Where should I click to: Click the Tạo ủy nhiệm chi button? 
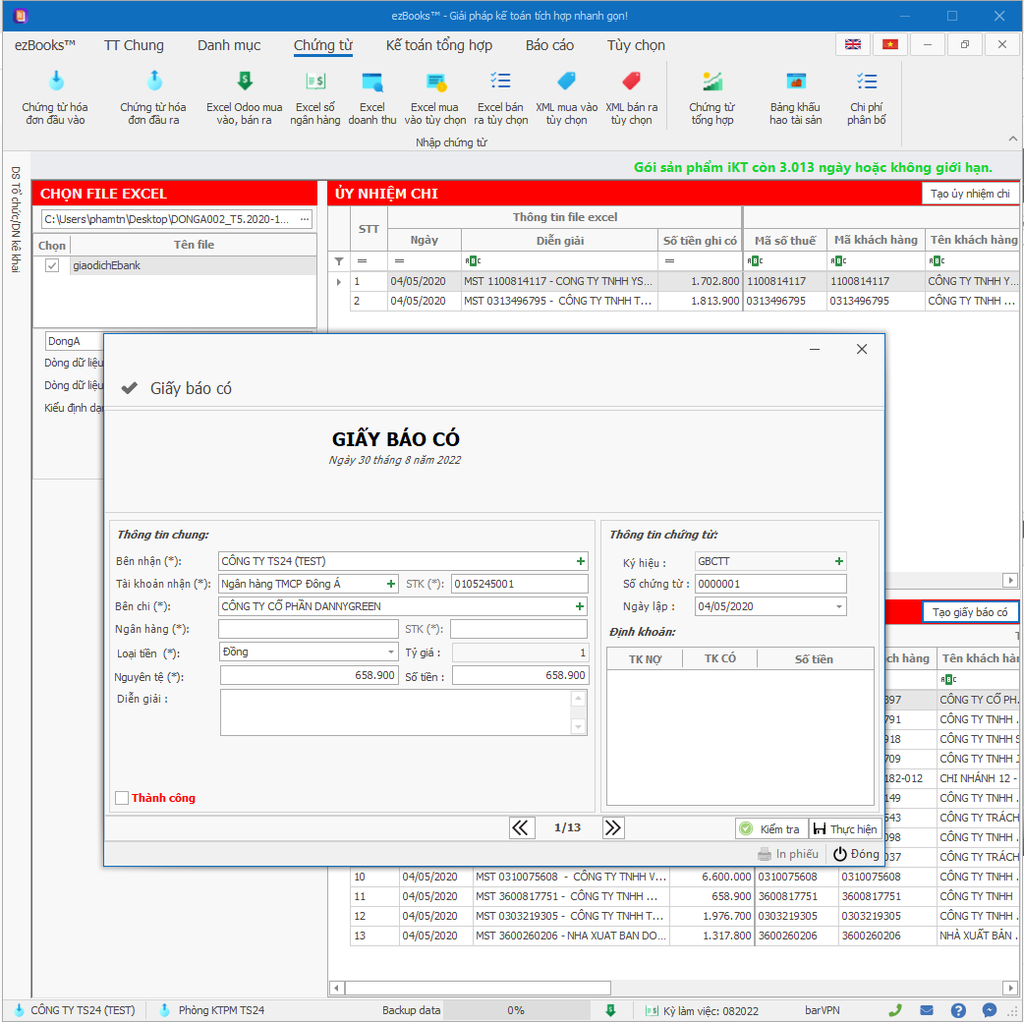tap(969, 194)
